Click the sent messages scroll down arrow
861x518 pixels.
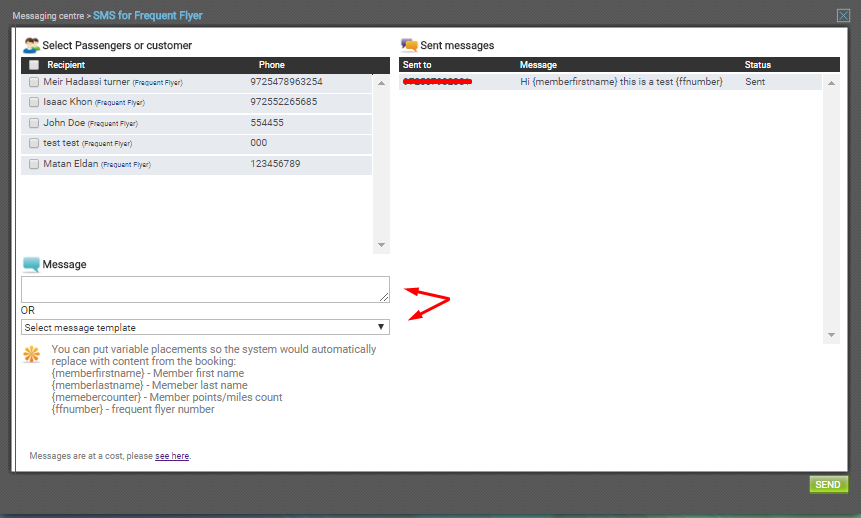(x=831, y=335)
